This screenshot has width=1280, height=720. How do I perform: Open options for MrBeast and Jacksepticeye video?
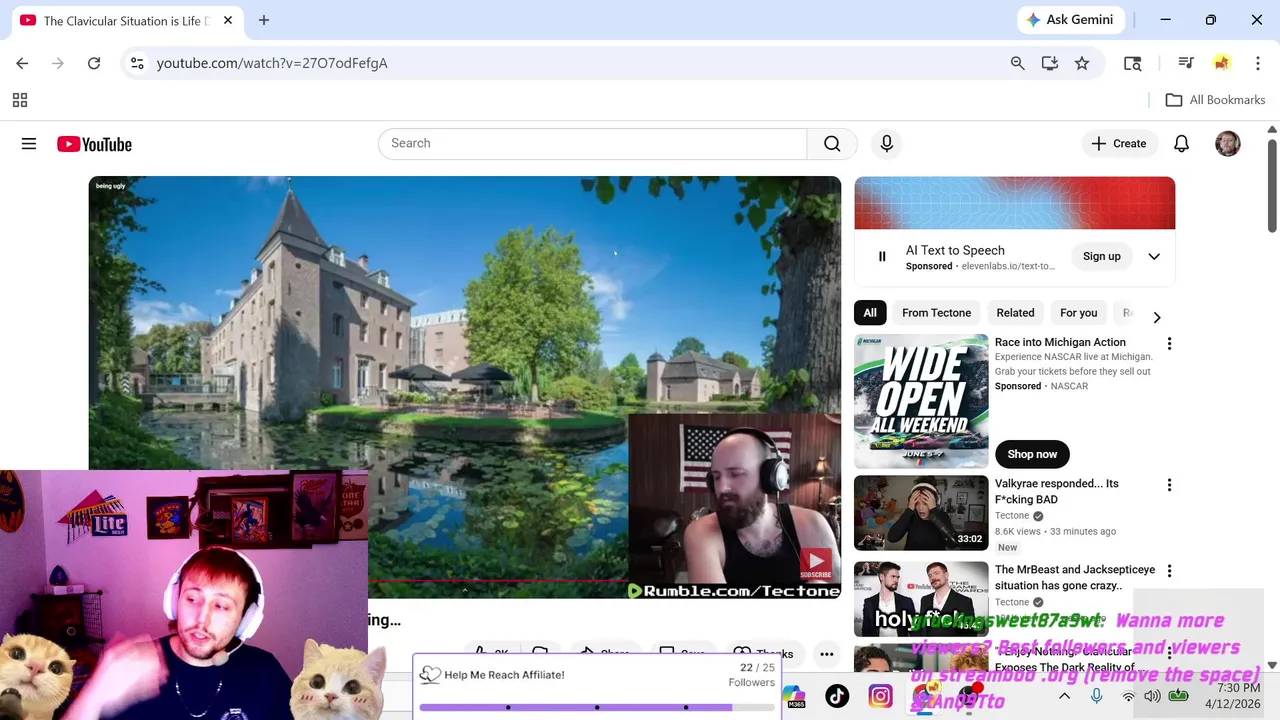1169,571
